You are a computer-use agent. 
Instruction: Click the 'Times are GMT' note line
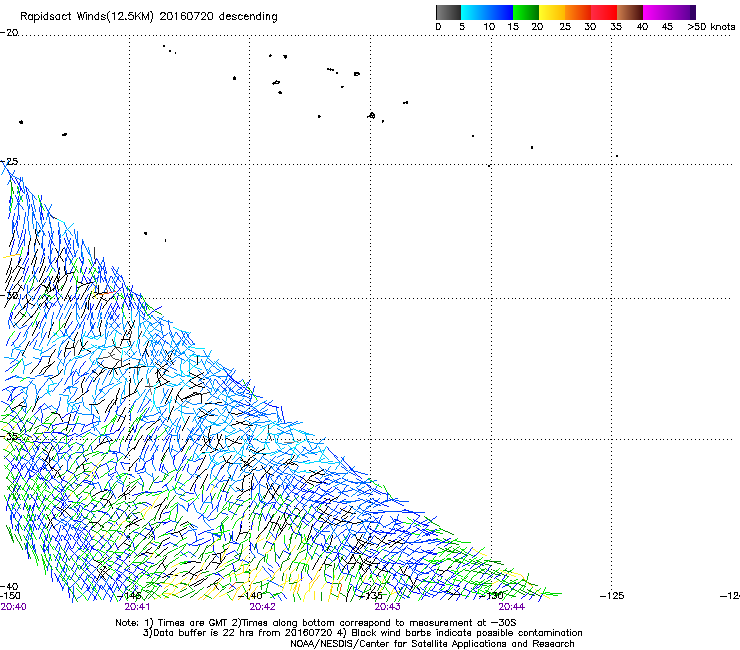[315, 623]
